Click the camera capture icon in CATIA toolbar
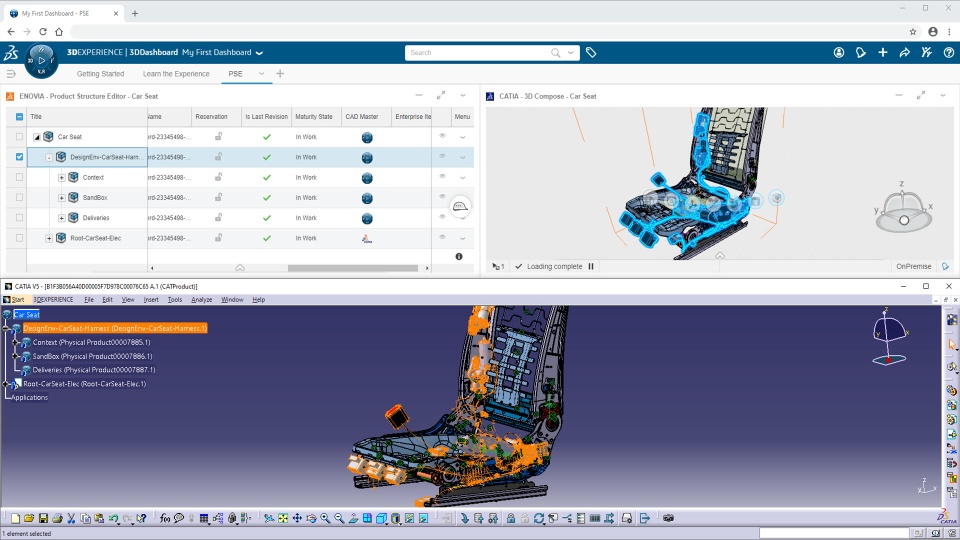This screenshot has height=540, width=960. click(669, 519)
